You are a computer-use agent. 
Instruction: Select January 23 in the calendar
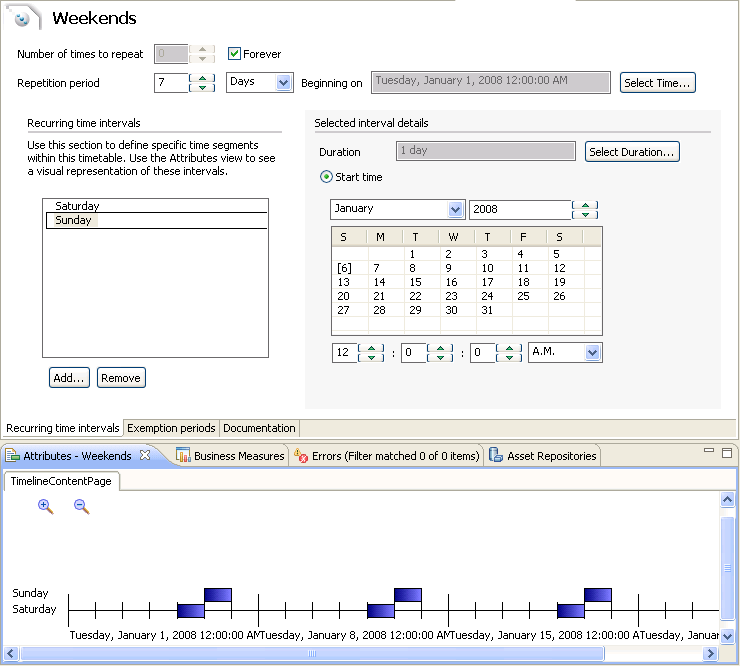[x=451, y=296]
